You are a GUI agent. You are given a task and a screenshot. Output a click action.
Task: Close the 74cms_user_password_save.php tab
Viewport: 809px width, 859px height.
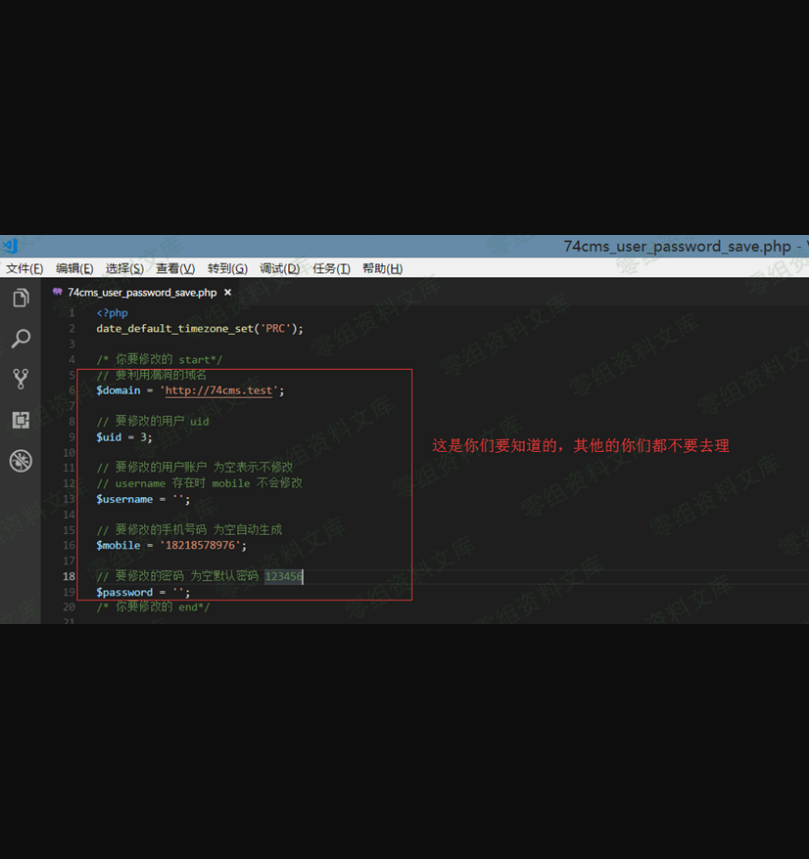click(x=228, y=292)
